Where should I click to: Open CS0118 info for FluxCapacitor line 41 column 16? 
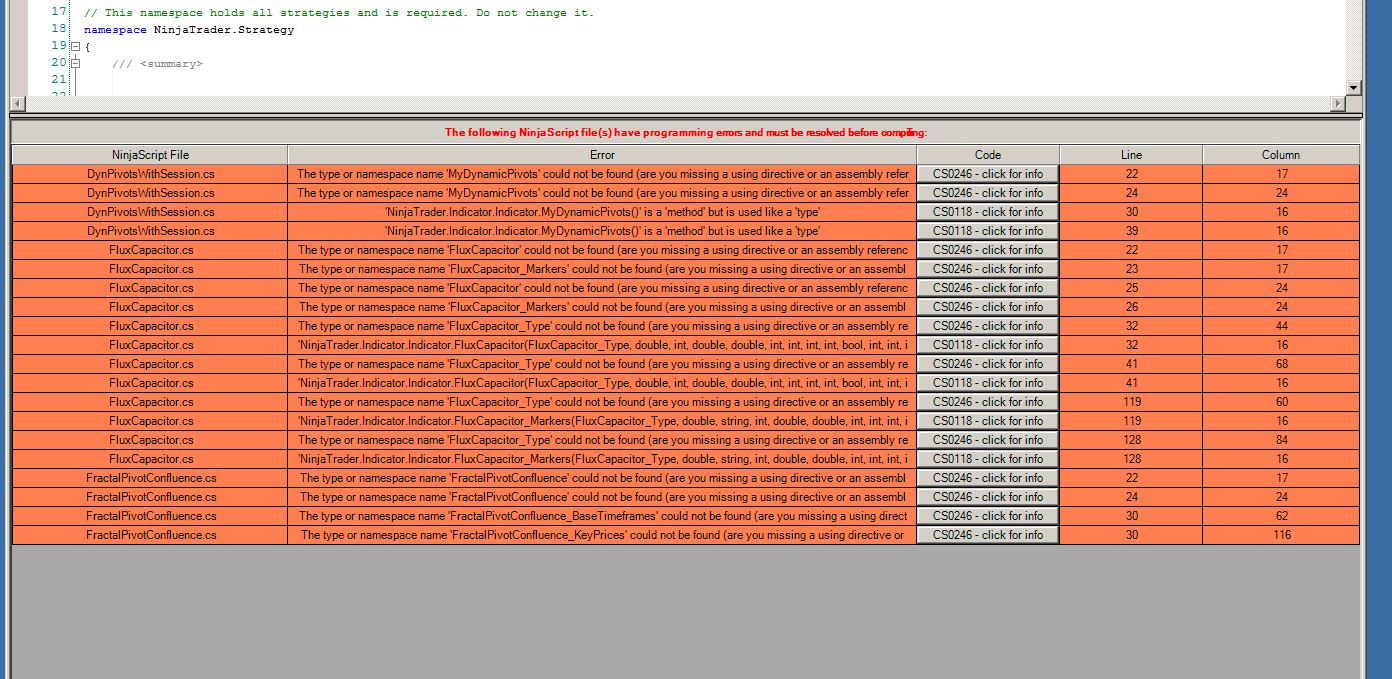pos(988,383)
